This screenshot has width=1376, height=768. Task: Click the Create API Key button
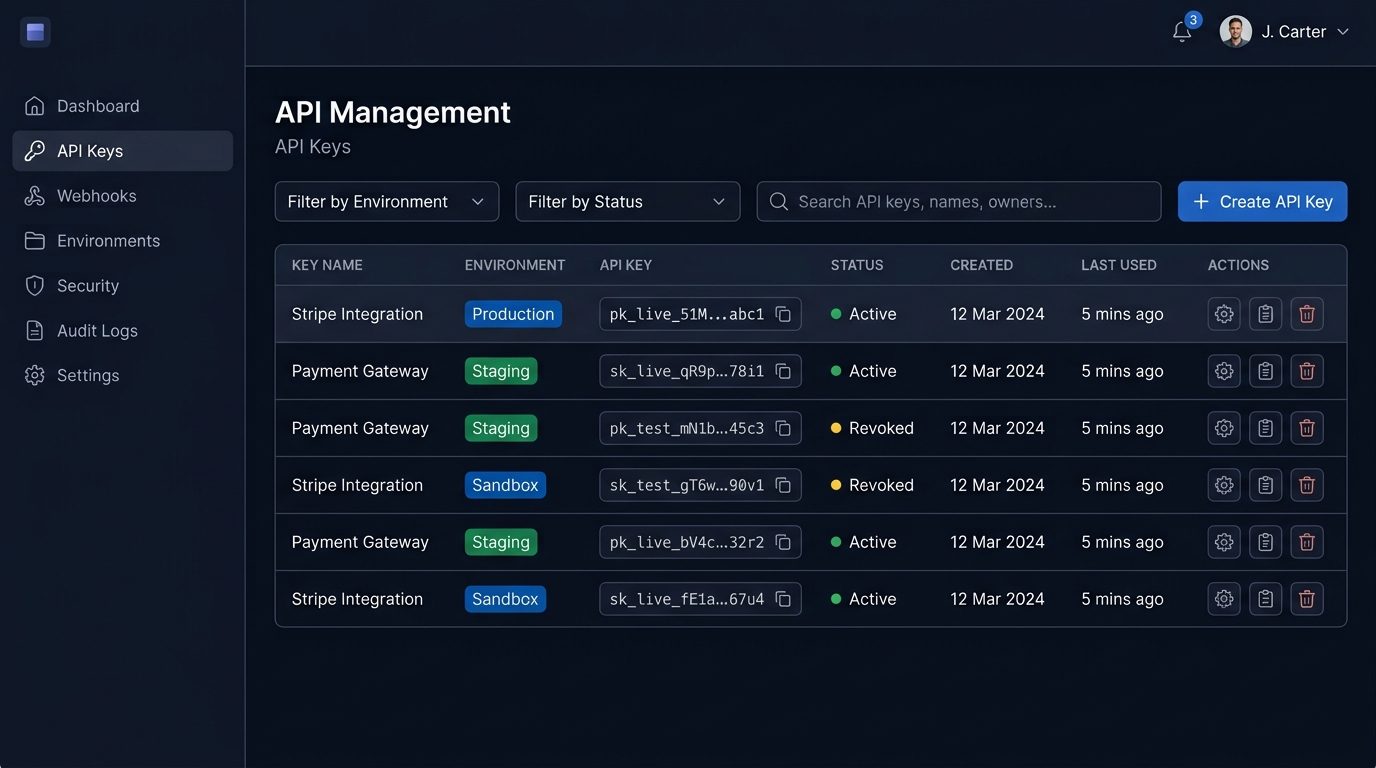(1262, 201)
